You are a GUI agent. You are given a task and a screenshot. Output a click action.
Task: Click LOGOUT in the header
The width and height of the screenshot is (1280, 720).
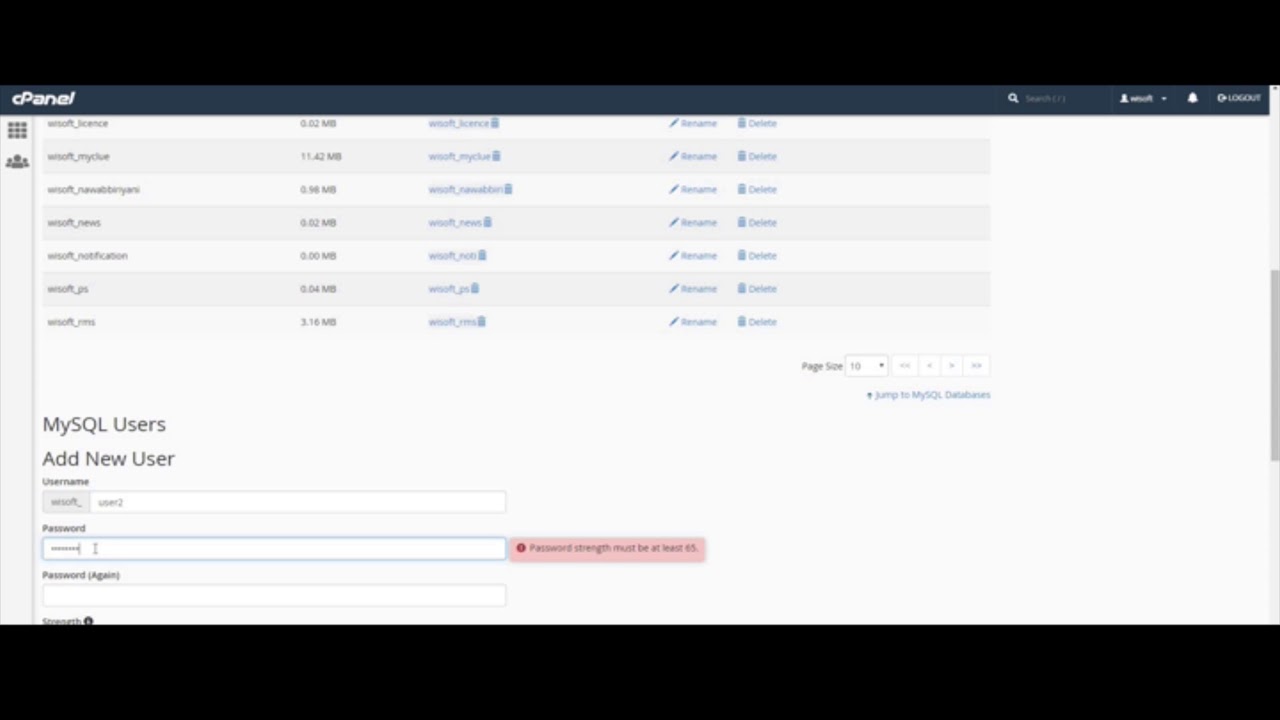pos(1239,98)
